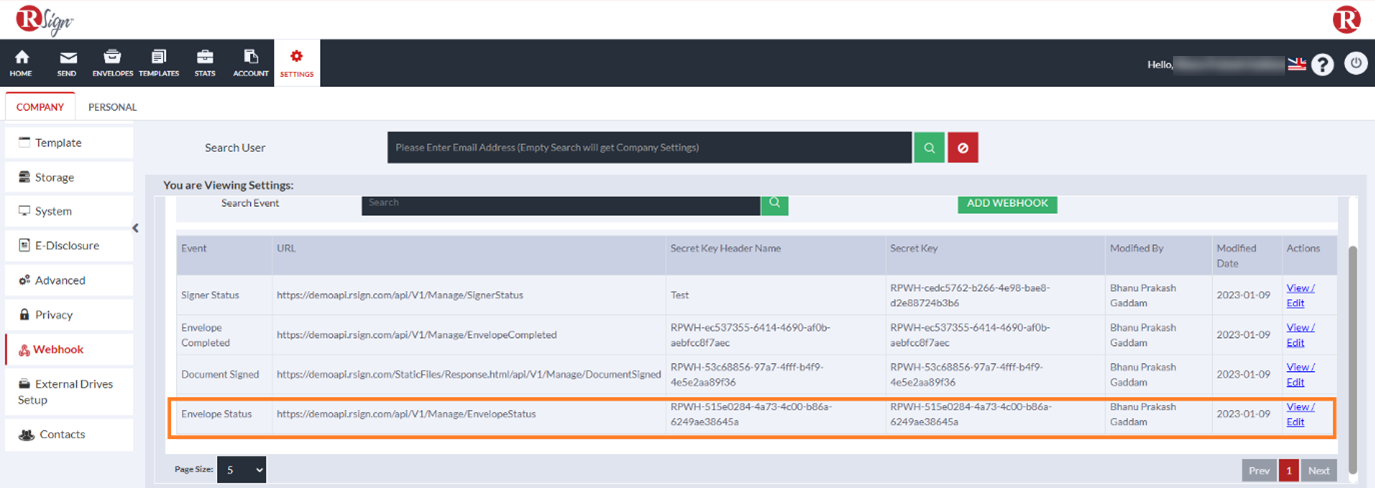The width and height of the screenshot is (1375, 488).
Task: Open External Drives Setup in sidebar
Action: 69,391
